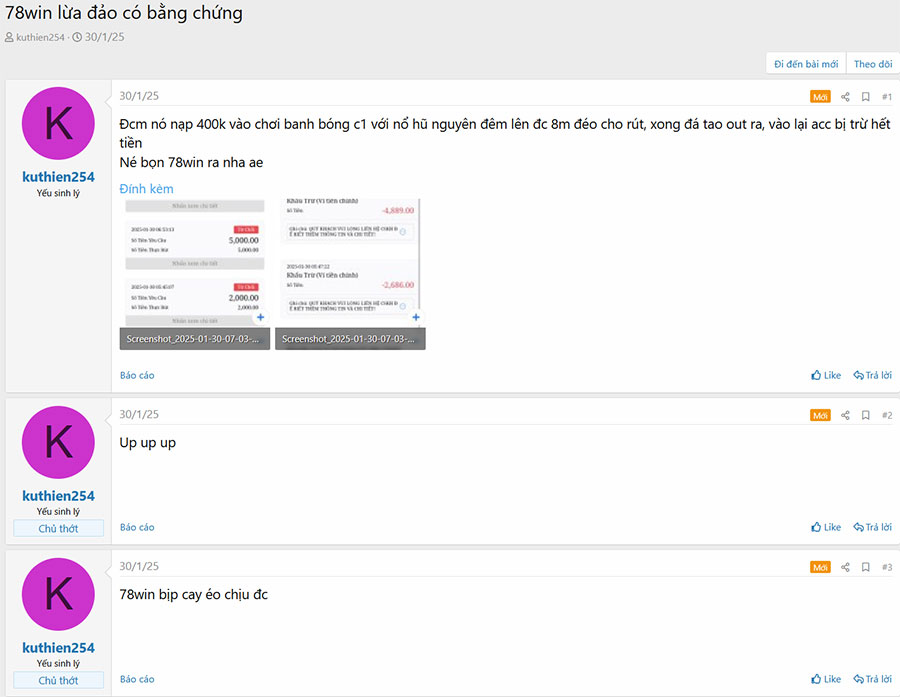
Task: Follow the thread with Theo dõi
Action: click(x=873, y=64)
